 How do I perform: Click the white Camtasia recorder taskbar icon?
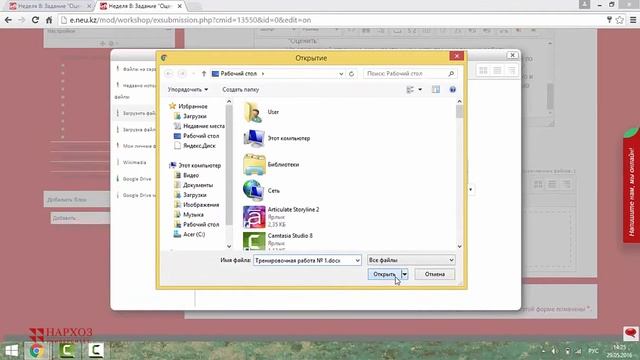96,350
